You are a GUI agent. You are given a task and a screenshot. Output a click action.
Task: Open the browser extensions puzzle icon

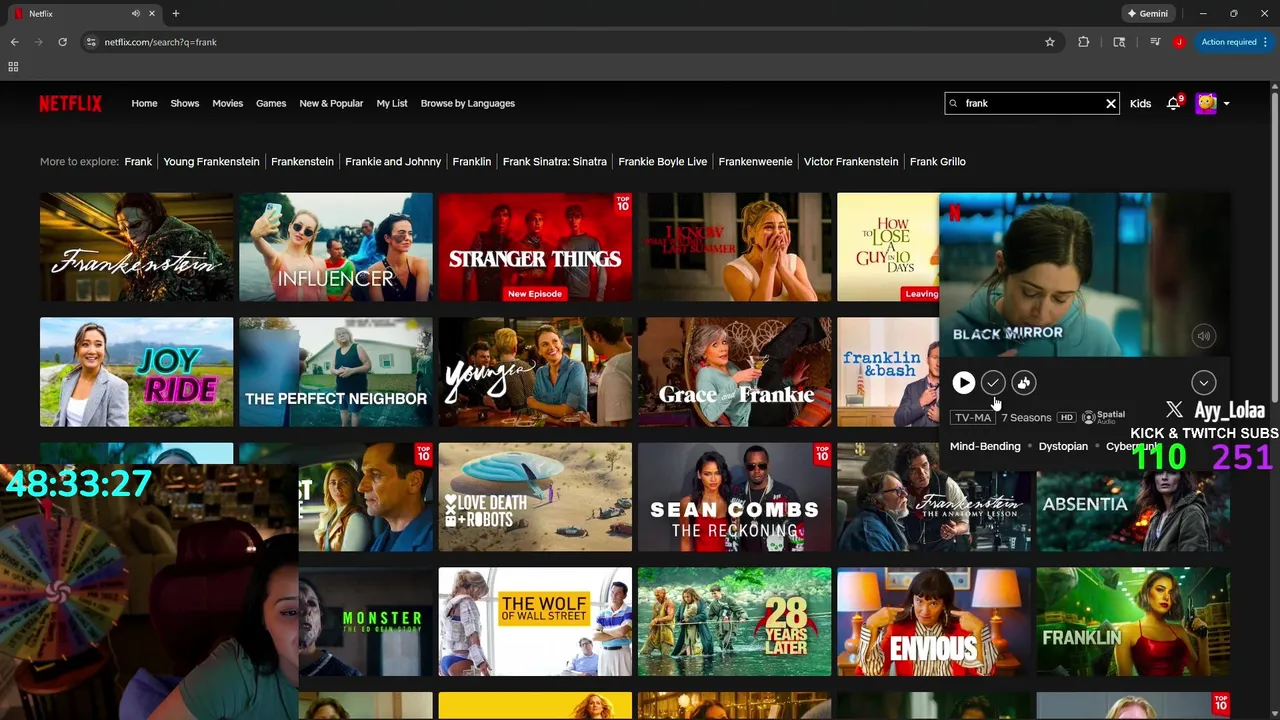pos(1083,42)
